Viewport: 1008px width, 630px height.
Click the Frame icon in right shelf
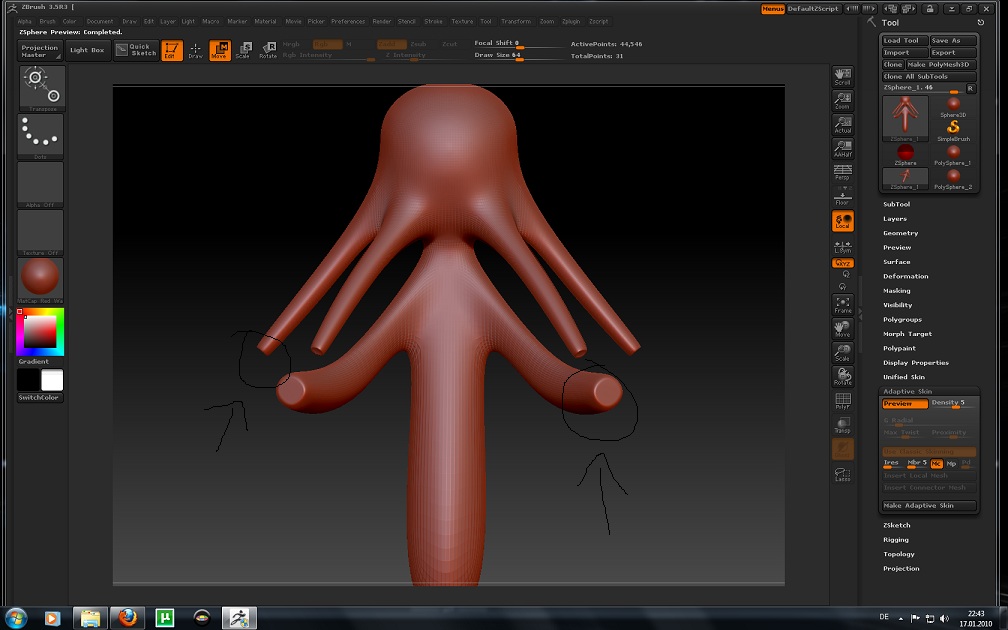pyautogui.click(x=843, y=304)
